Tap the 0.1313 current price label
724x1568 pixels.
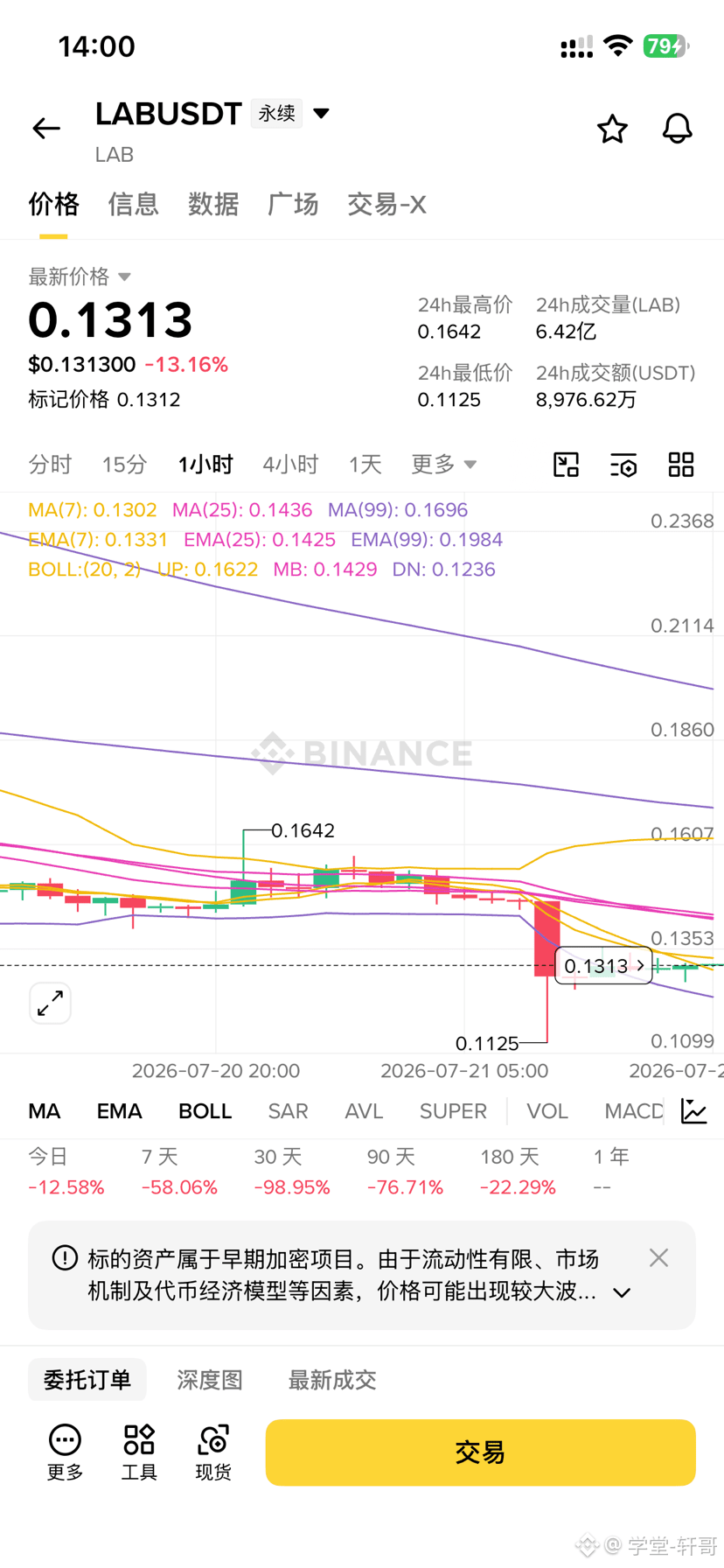coord(603,966)
